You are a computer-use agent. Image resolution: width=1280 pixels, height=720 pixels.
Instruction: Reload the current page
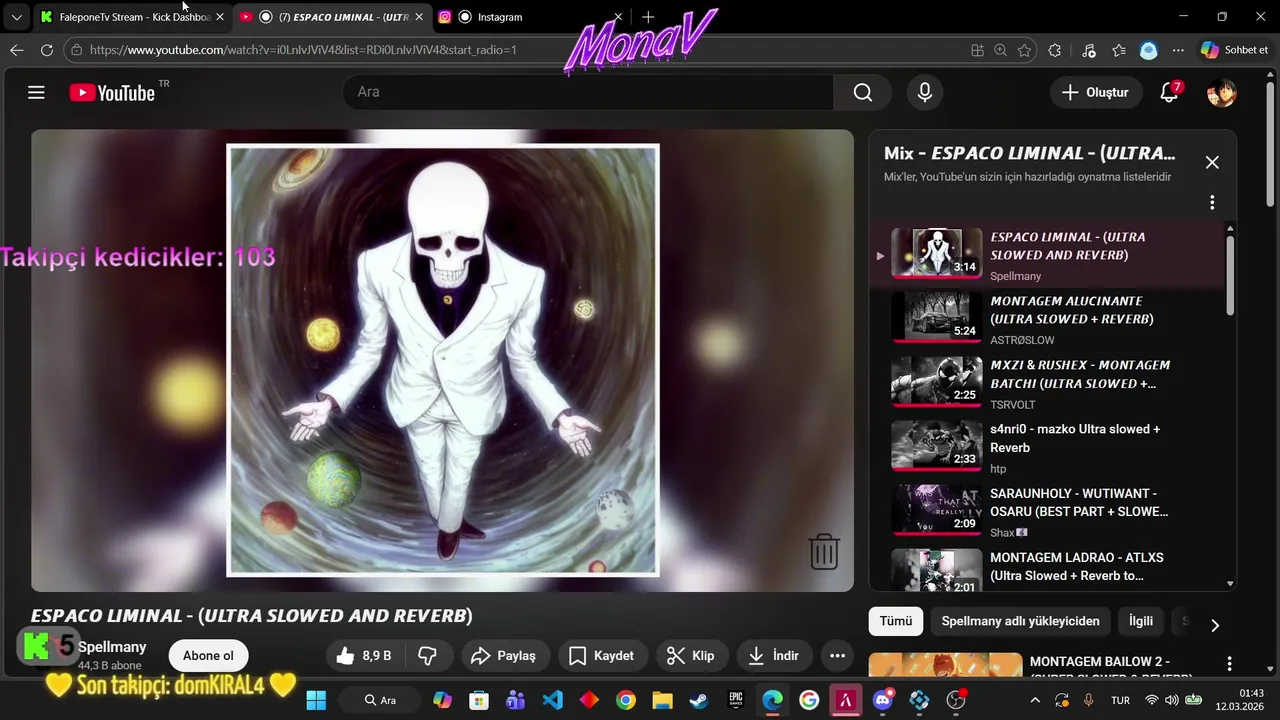[47, 50]
